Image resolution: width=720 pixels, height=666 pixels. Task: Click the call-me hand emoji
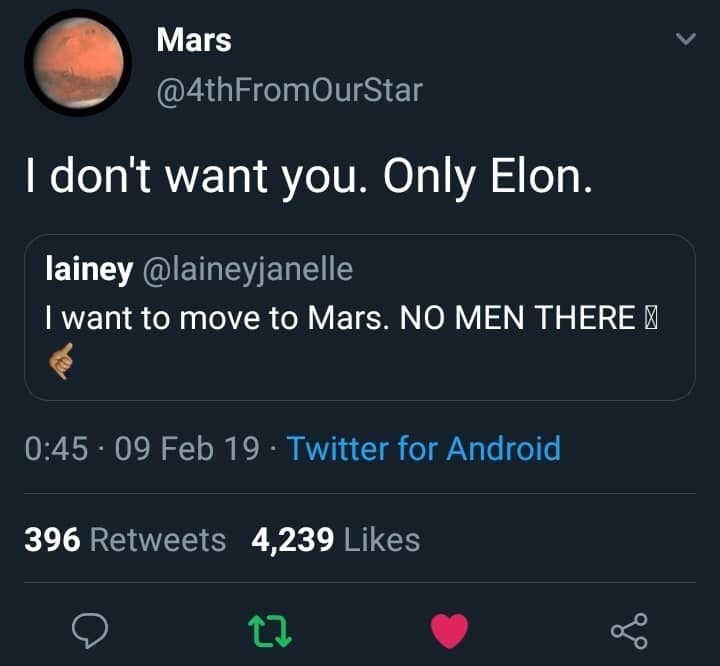pos(61,361)
